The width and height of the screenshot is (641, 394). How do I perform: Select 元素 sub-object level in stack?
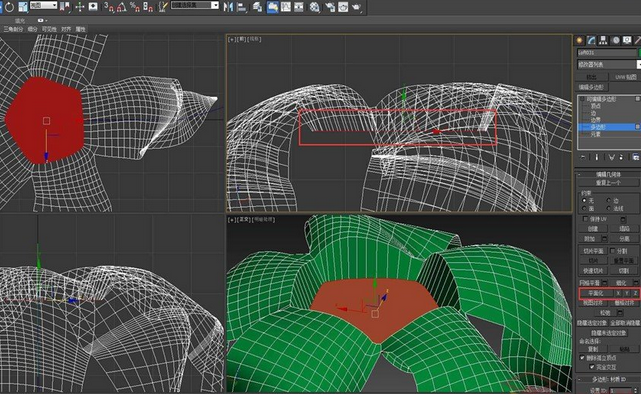[596, 134]
